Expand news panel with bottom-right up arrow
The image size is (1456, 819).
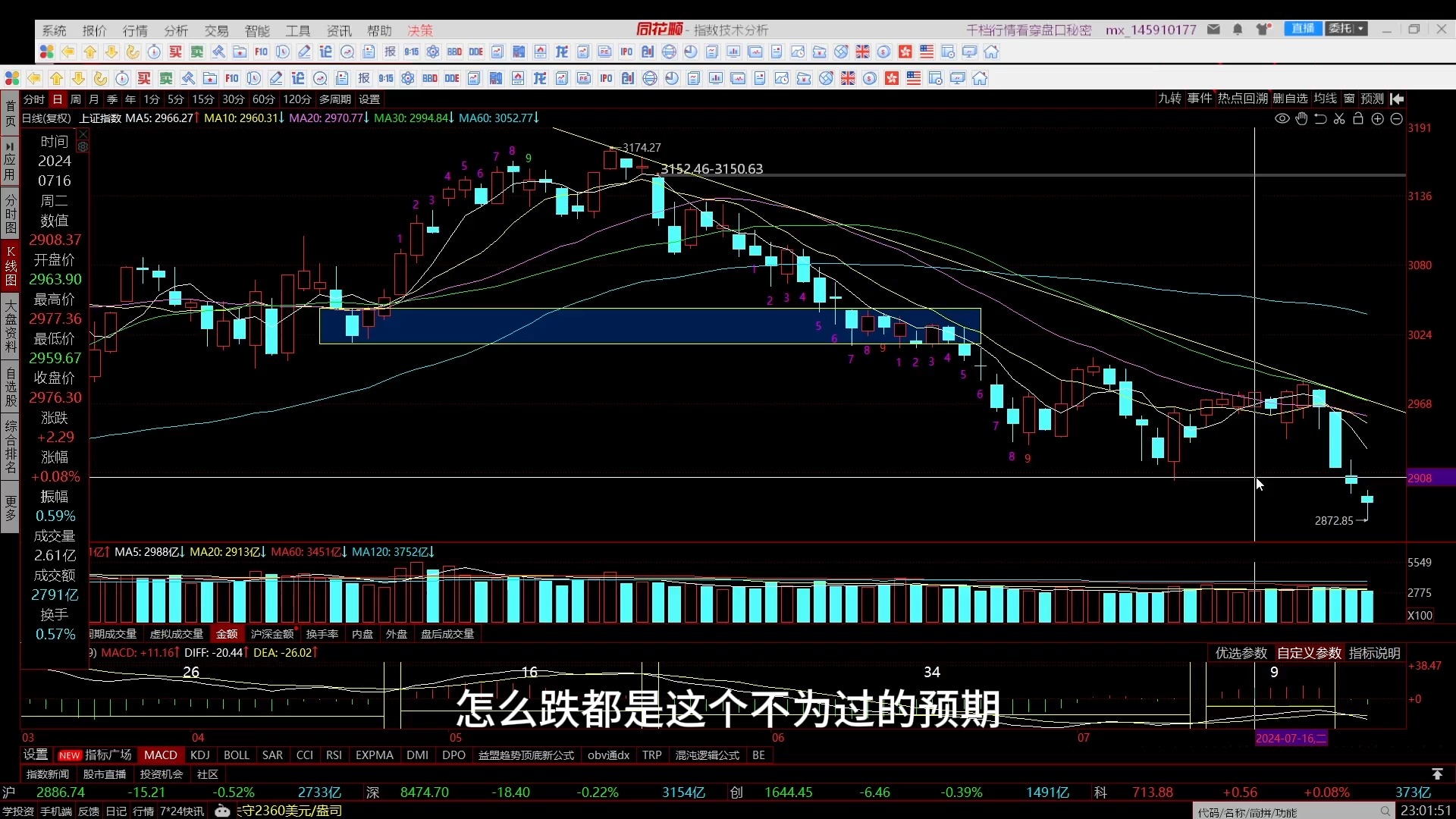tap(1437, 773)
